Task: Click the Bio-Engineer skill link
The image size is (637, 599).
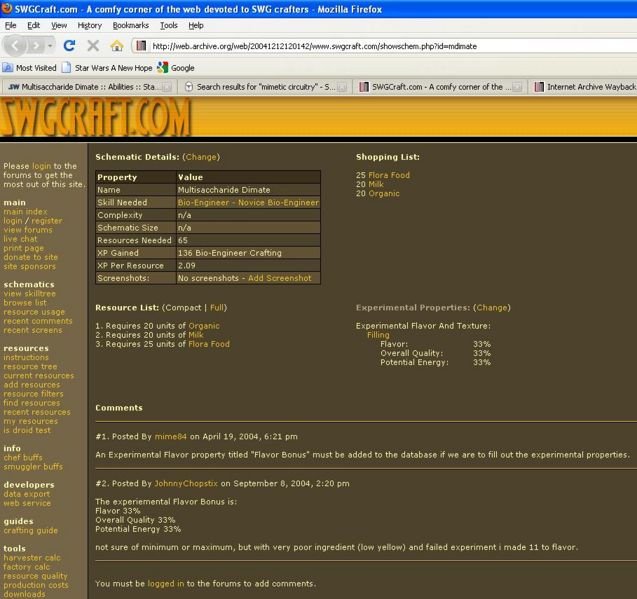Action: pyautogui.click(x=248, y=203)
